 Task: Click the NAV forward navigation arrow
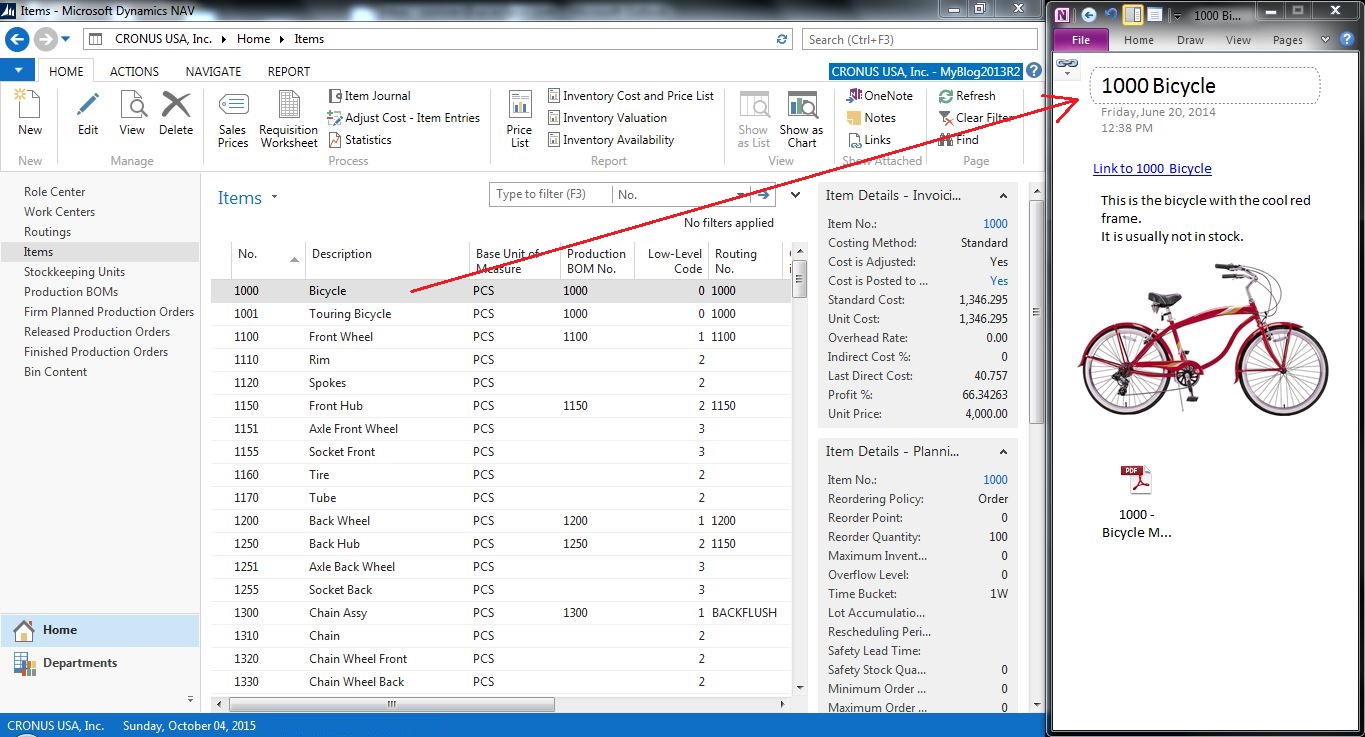pyautogui.click(x=46, y=39)
